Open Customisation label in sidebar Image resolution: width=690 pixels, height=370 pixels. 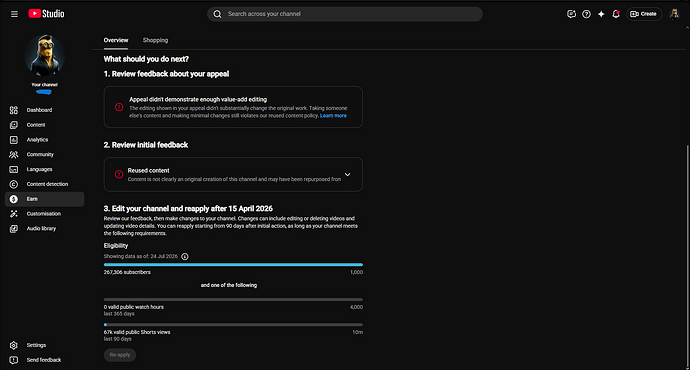(x=44, y=214)
